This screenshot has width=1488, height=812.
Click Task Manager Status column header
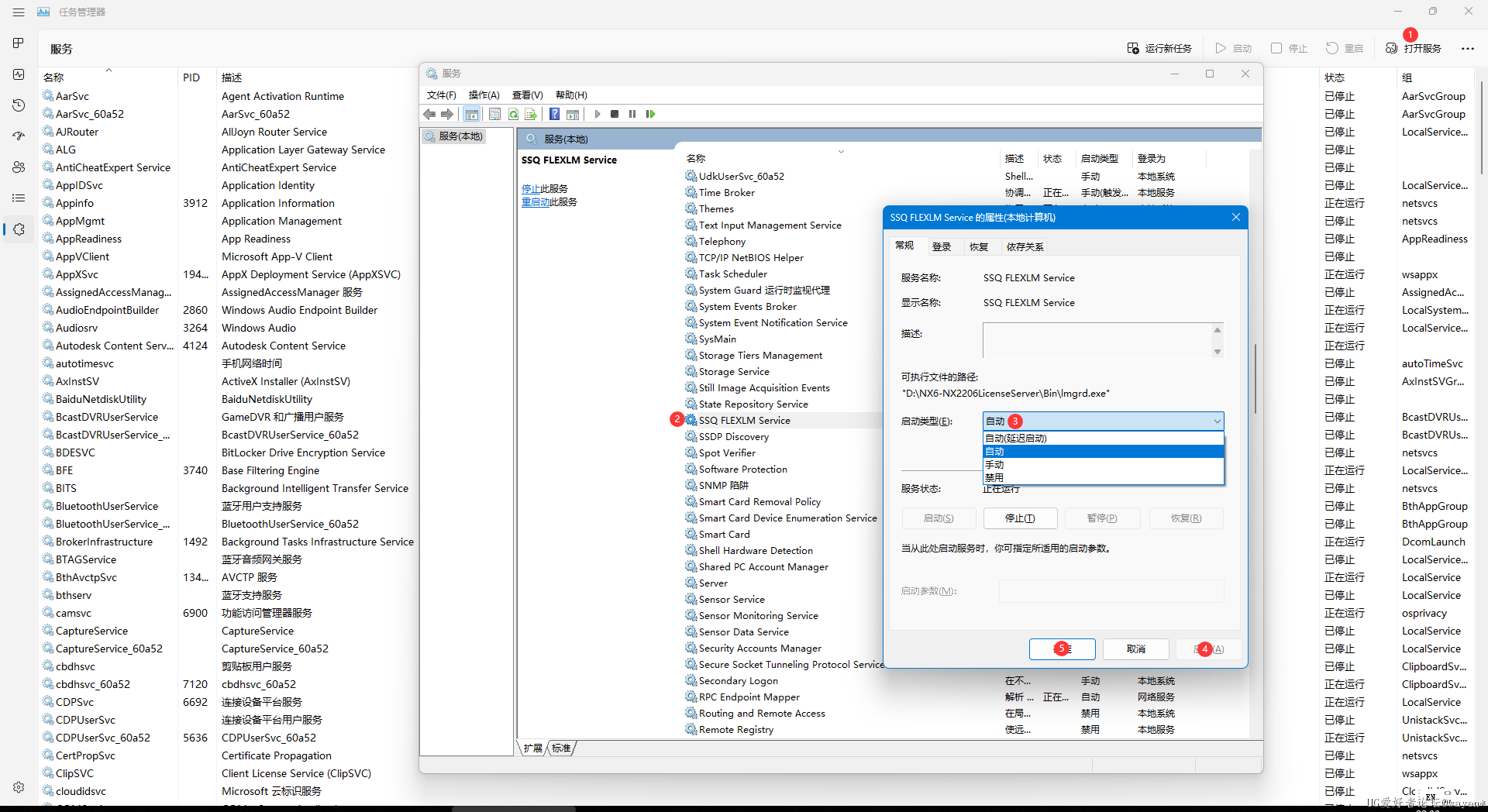point(1356,77)
